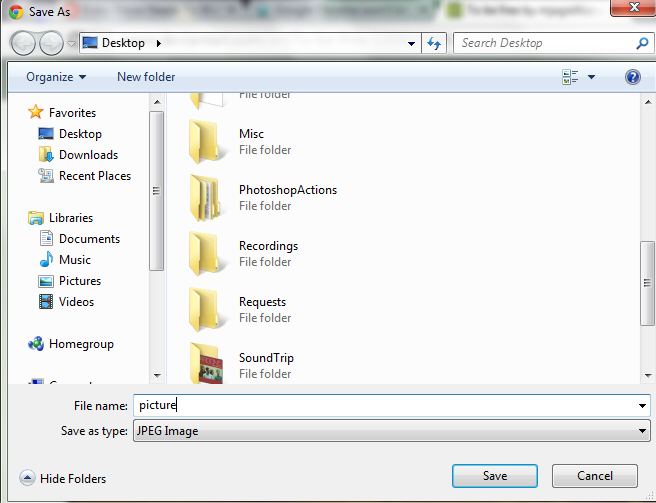The image size is (656, 503).
Task: Go to Desktop under Favorites
Action: (x=80, y=134)
